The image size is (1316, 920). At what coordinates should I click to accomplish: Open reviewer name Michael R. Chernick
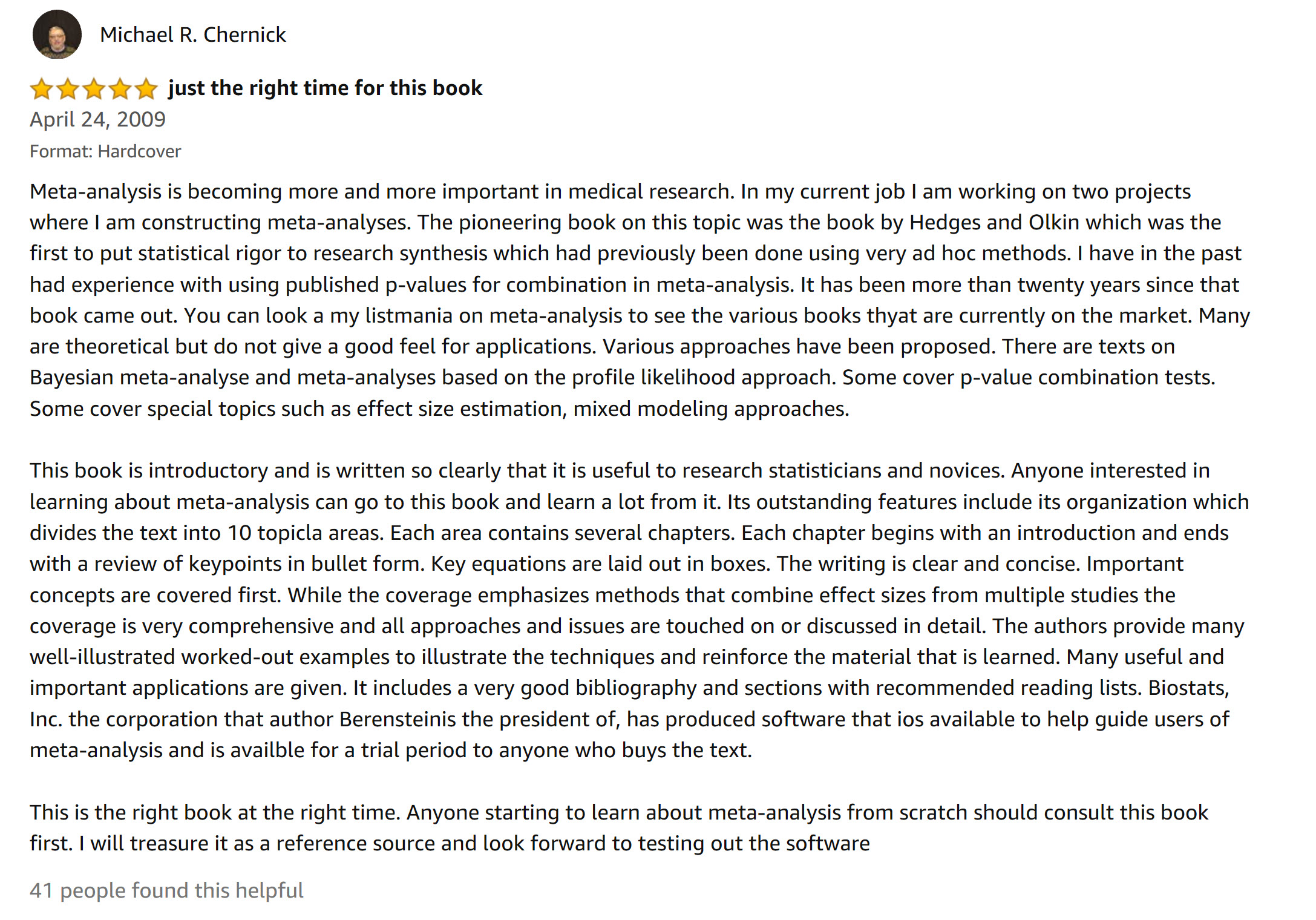pyautogui.click(x=192, y=35)
